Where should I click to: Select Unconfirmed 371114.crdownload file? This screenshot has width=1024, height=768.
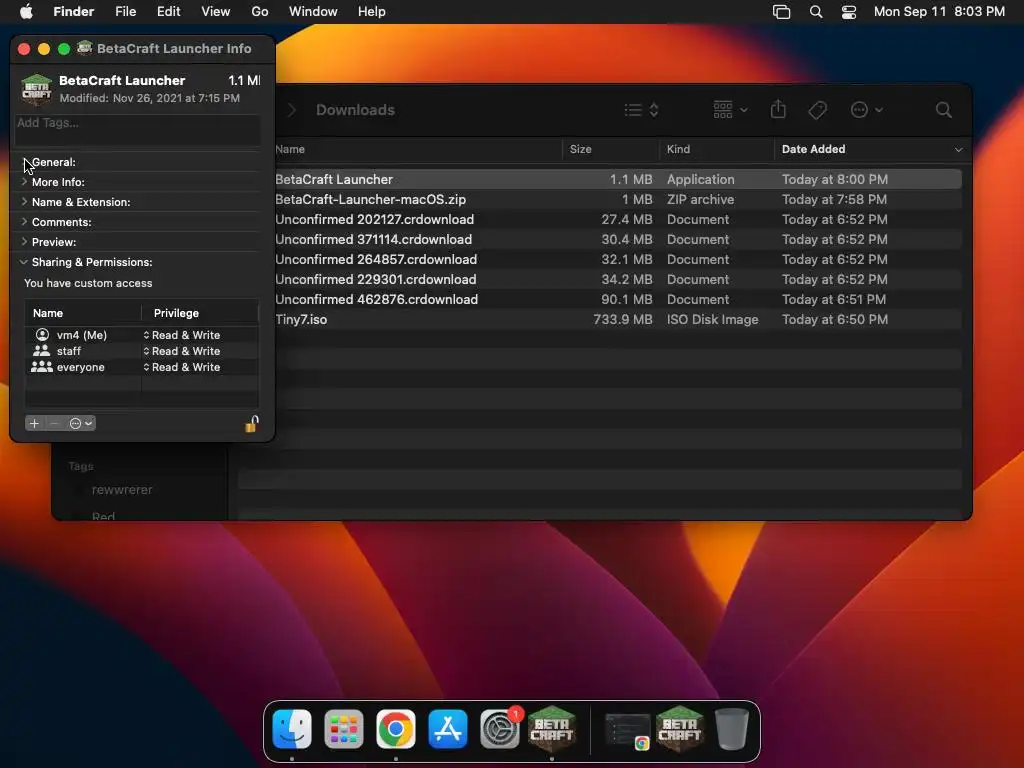617,239
